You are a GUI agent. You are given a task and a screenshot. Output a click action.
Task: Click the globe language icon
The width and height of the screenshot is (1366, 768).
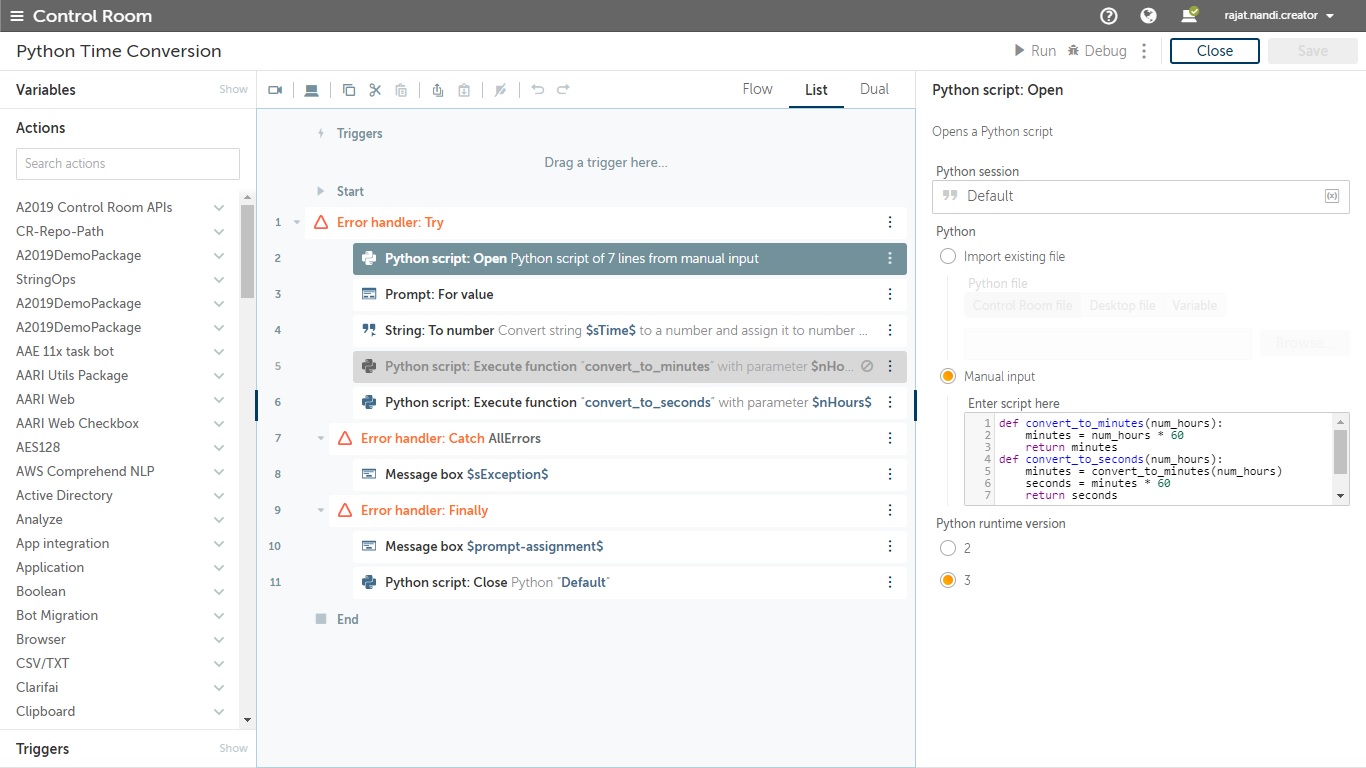tap(1148, 16)
